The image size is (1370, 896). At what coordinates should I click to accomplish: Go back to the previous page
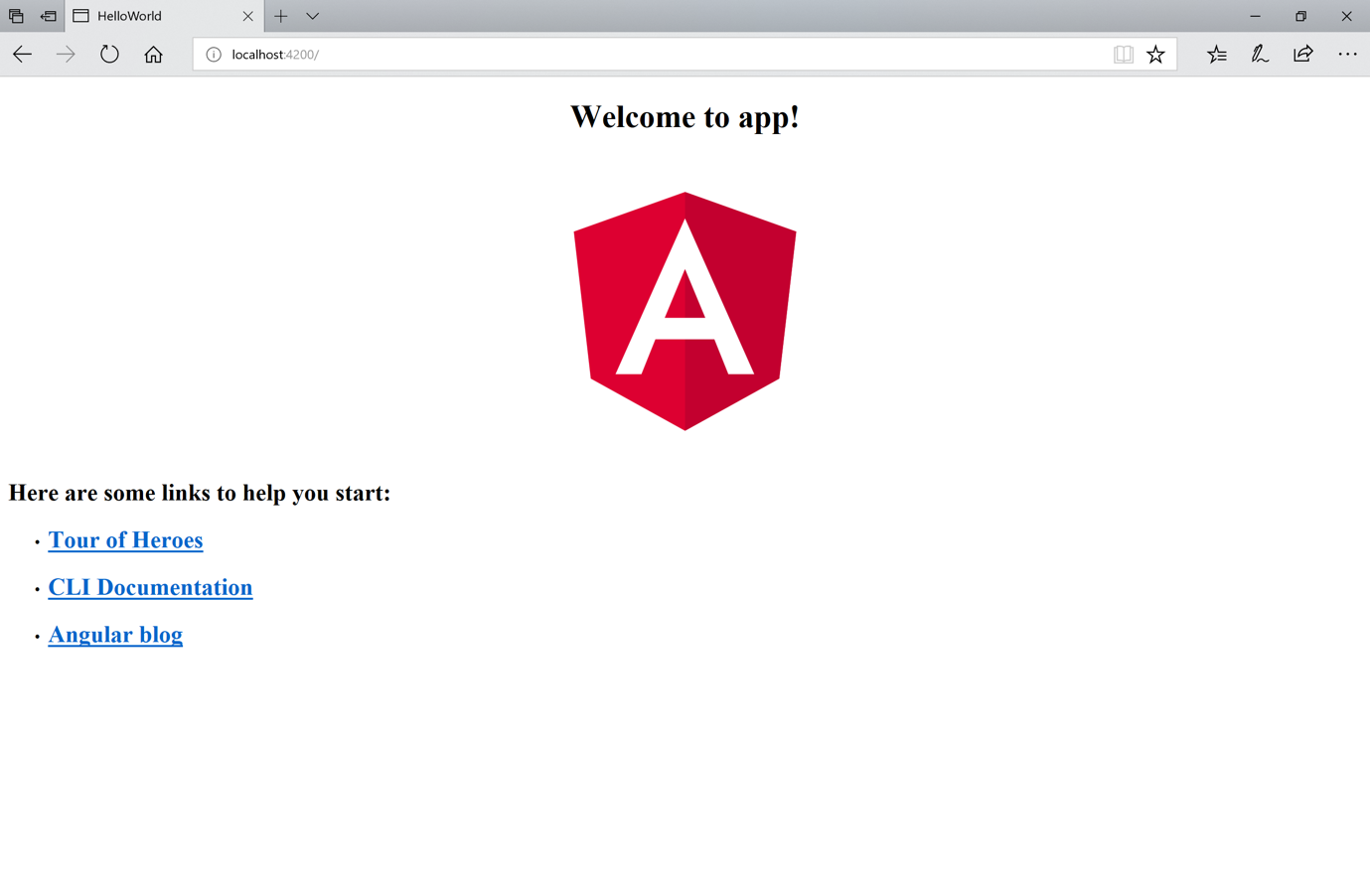(x=23, y=55)
